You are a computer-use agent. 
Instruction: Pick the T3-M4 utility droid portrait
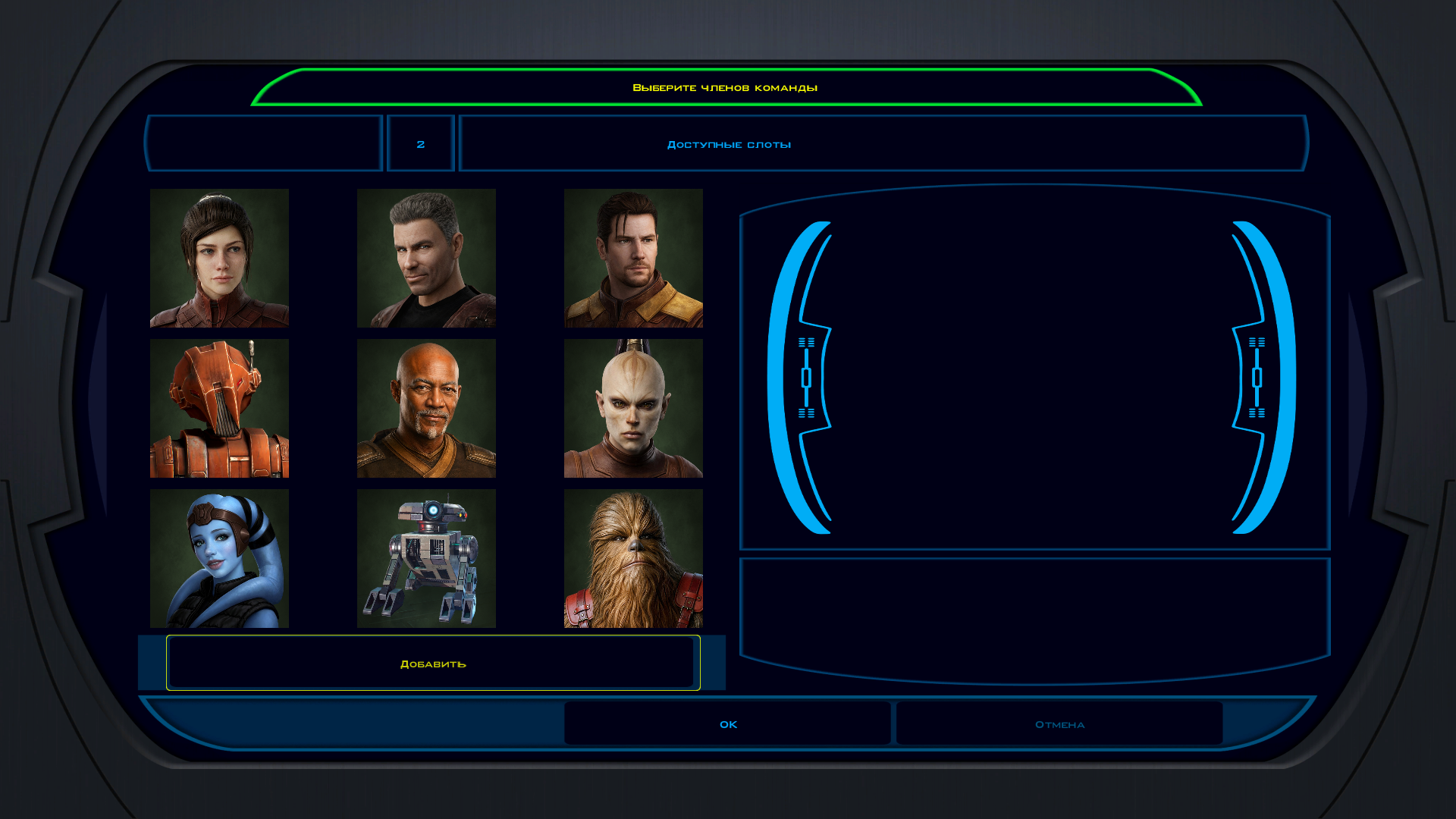(426, 558)
